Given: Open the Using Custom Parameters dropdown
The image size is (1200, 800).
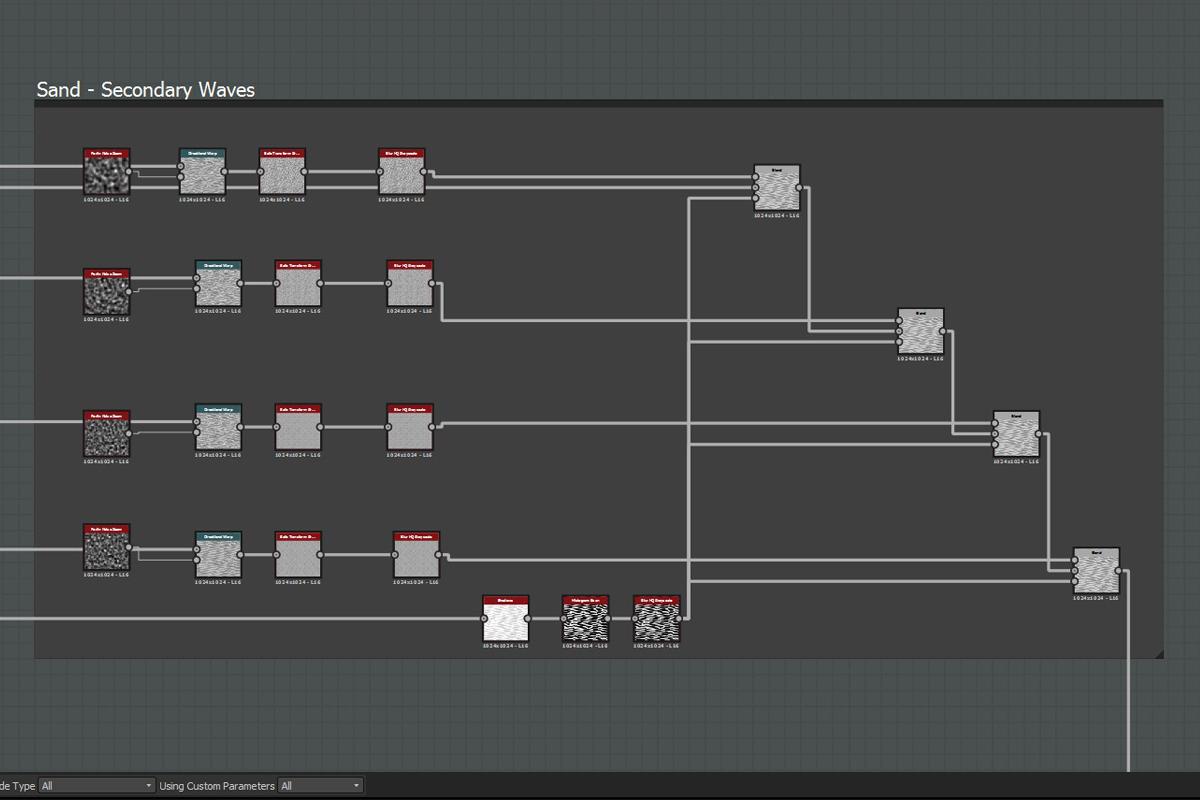Looking at the screenshot, I should [320, 786].
